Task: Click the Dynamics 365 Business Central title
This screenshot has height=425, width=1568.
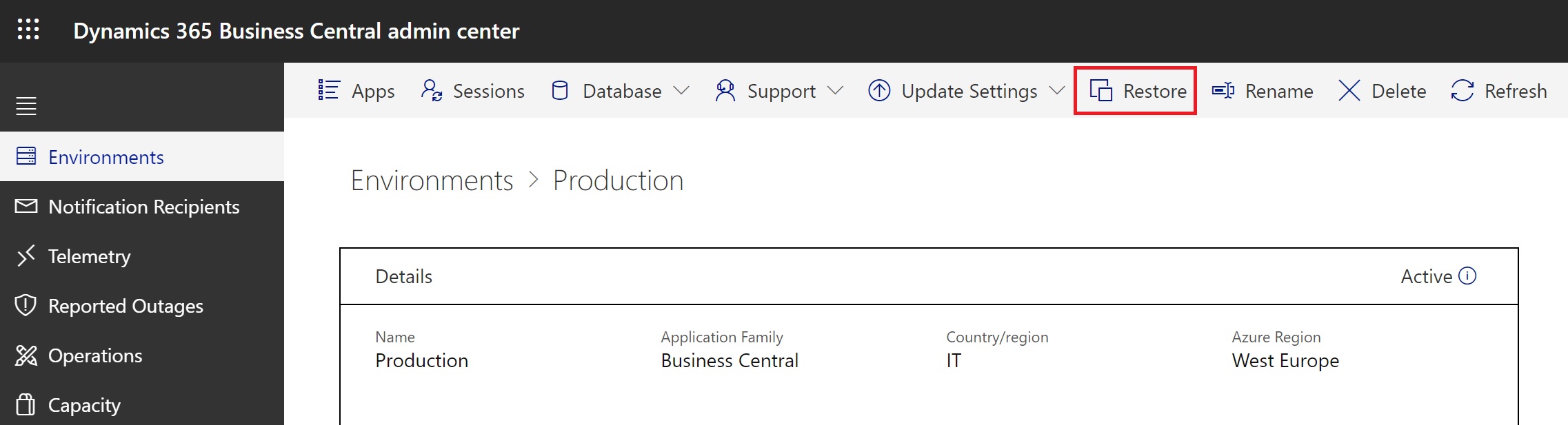Action: pos(296,31)
